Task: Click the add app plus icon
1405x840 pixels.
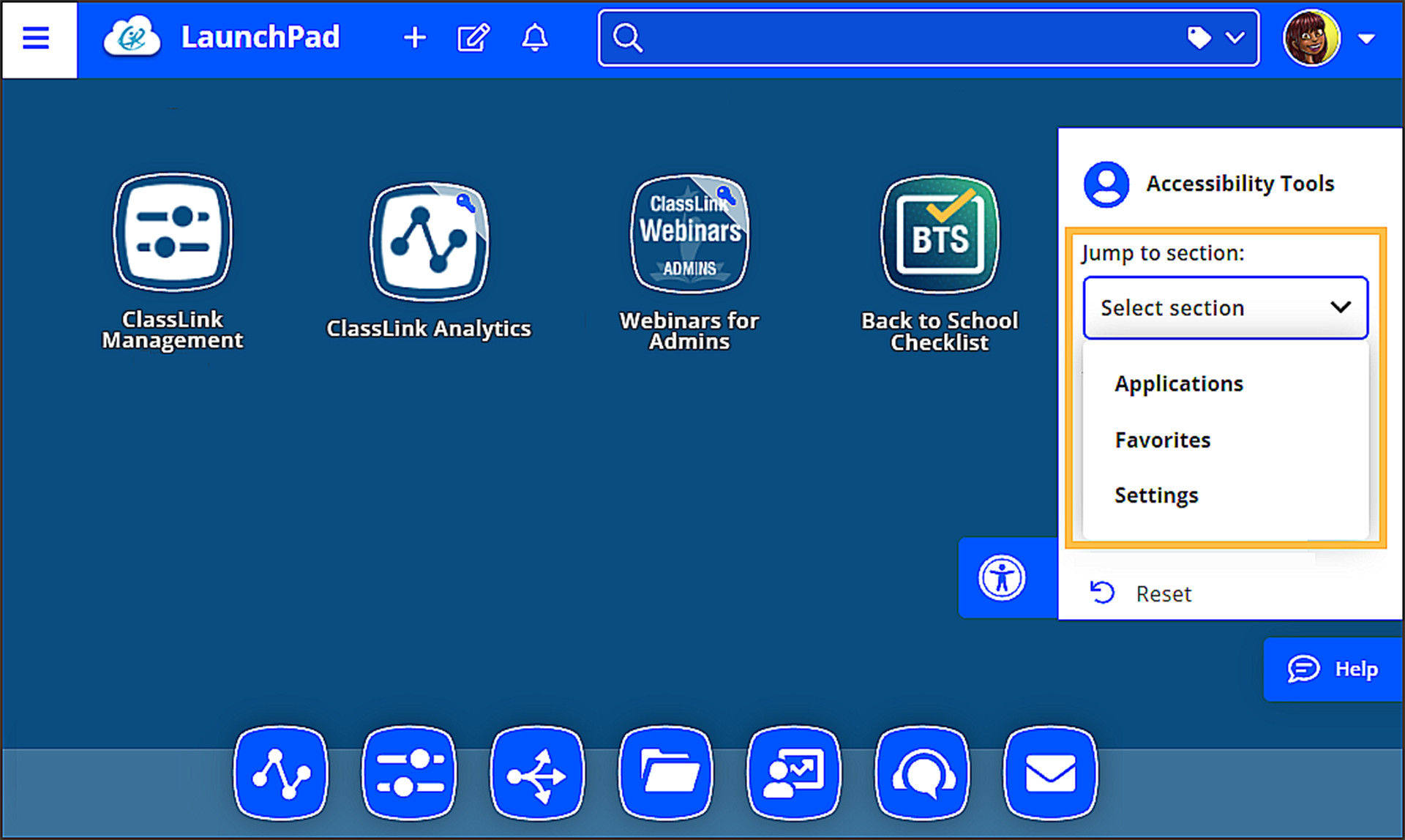Action: point(414,37)
